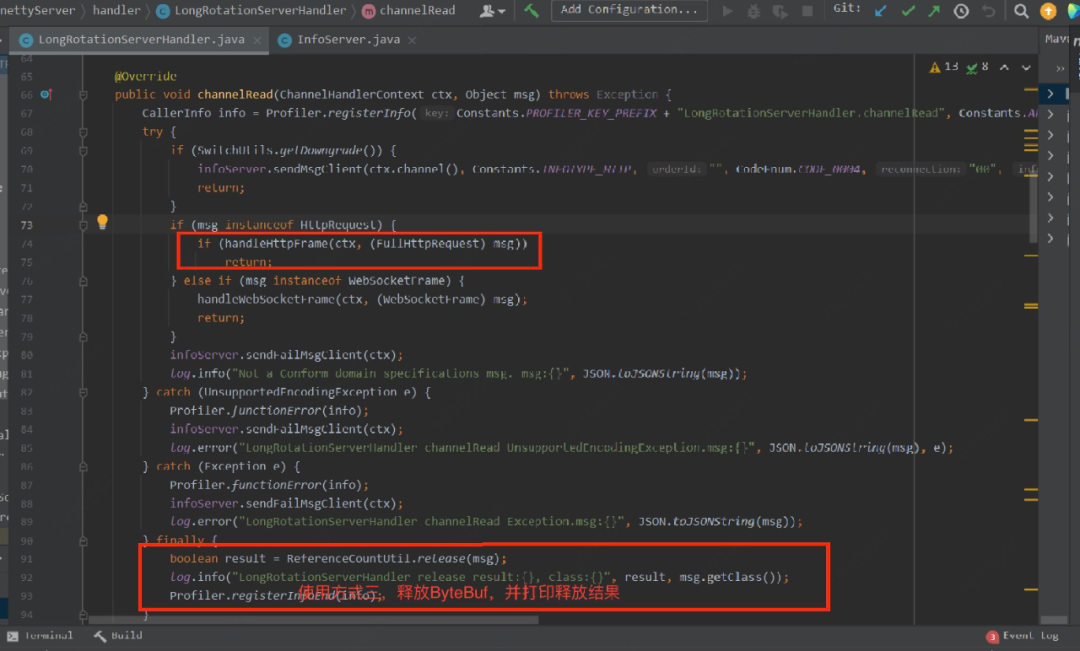Click the override gutter icon on line 66
The width and height of the screenshot is (1080, 651).
(46, 94)
